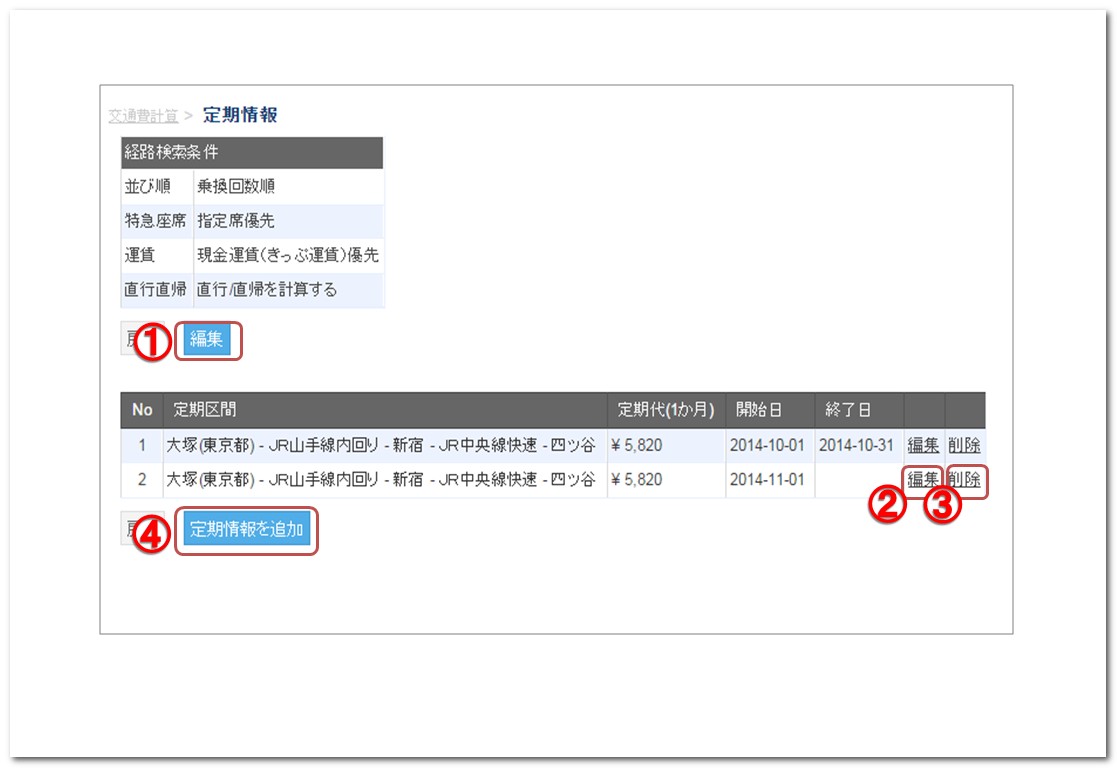Image resolution: width=1117 pixels, height=768 pixels.
Task: Click the 運賃 label cell
Action: click(157, 255)
